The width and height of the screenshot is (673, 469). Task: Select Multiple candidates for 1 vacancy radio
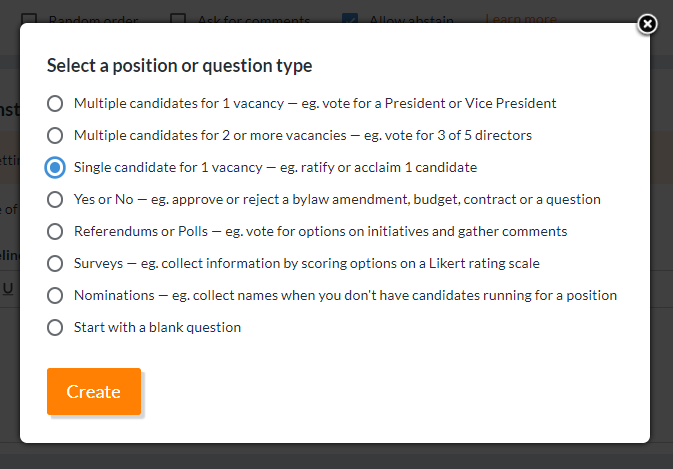(x=55, y=103)
